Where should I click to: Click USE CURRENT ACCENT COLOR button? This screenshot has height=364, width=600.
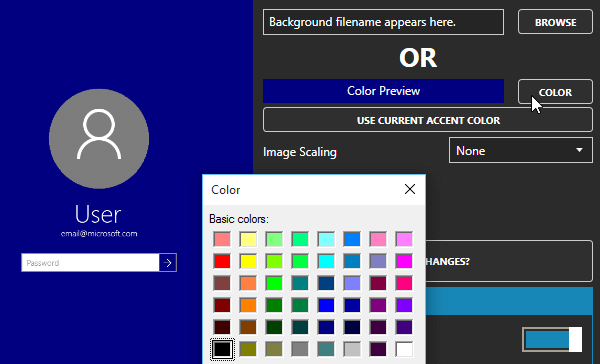point(428,120)
